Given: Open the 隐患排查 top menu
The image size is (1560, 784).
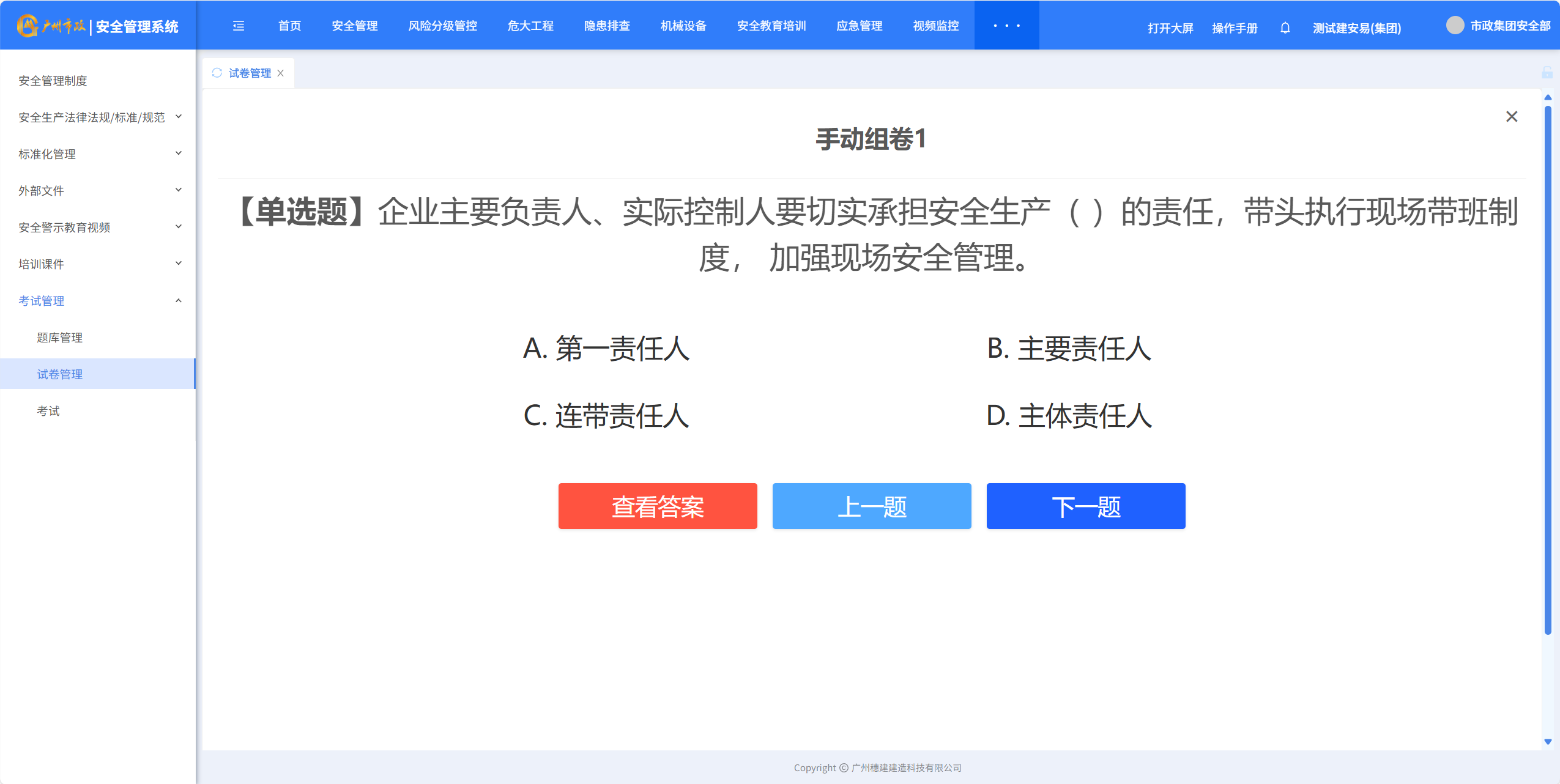Looking at the screenshot, I should [x=606, y=26].
